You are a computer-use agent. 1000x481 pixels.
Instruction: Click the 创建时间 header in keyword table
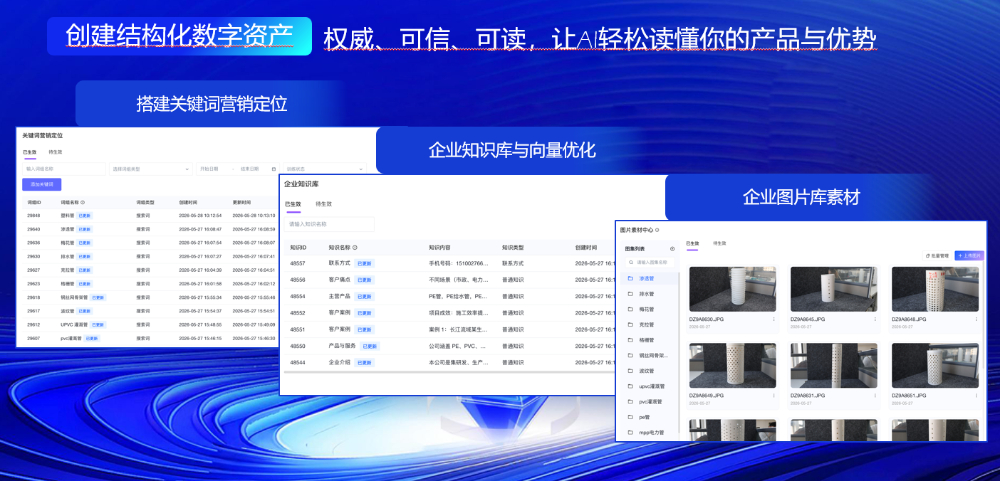[188, 202]
